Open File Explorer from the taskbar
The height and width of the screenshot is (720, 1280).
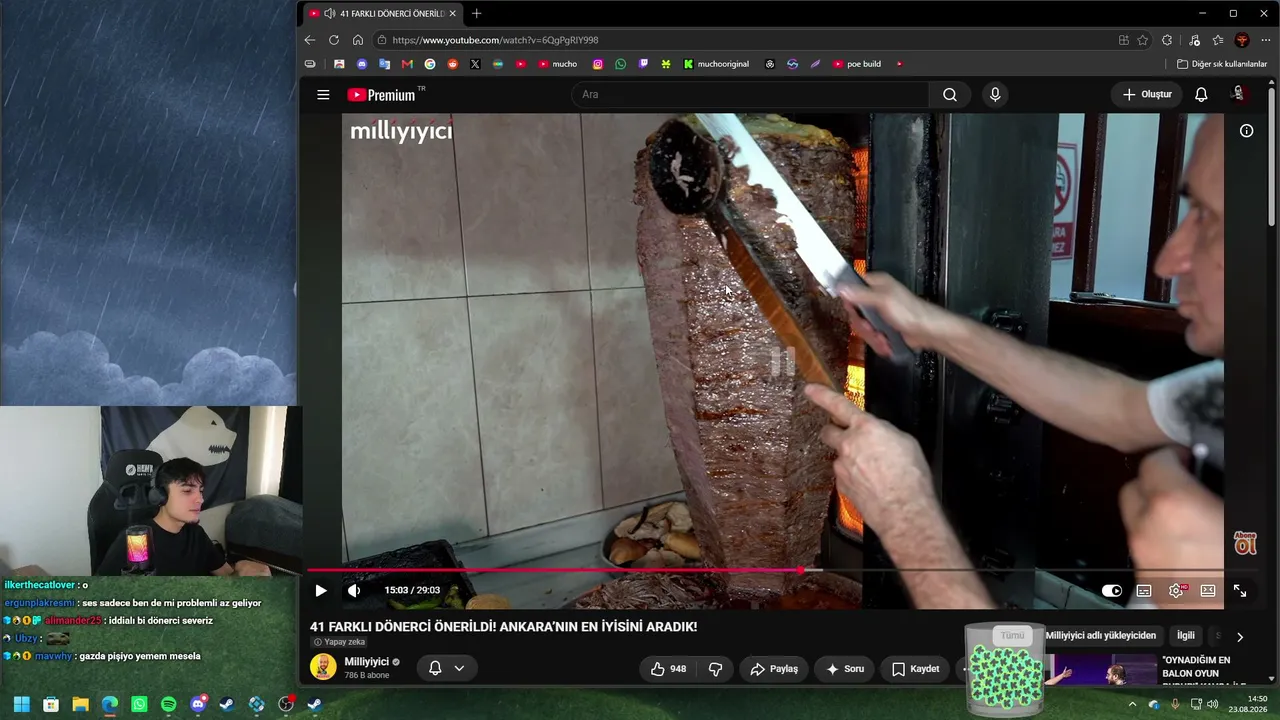pos(80,704)
